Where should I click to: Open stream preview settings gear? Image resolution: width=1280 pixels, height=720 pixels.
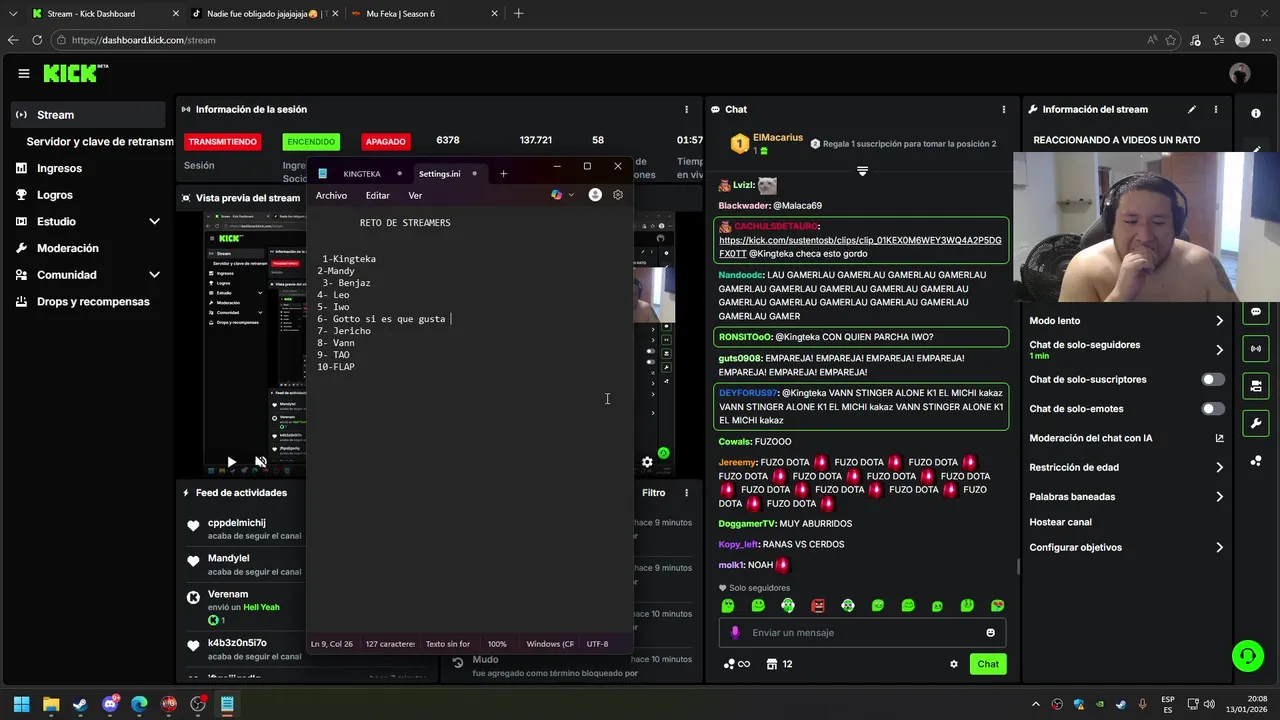click(647, 462)
